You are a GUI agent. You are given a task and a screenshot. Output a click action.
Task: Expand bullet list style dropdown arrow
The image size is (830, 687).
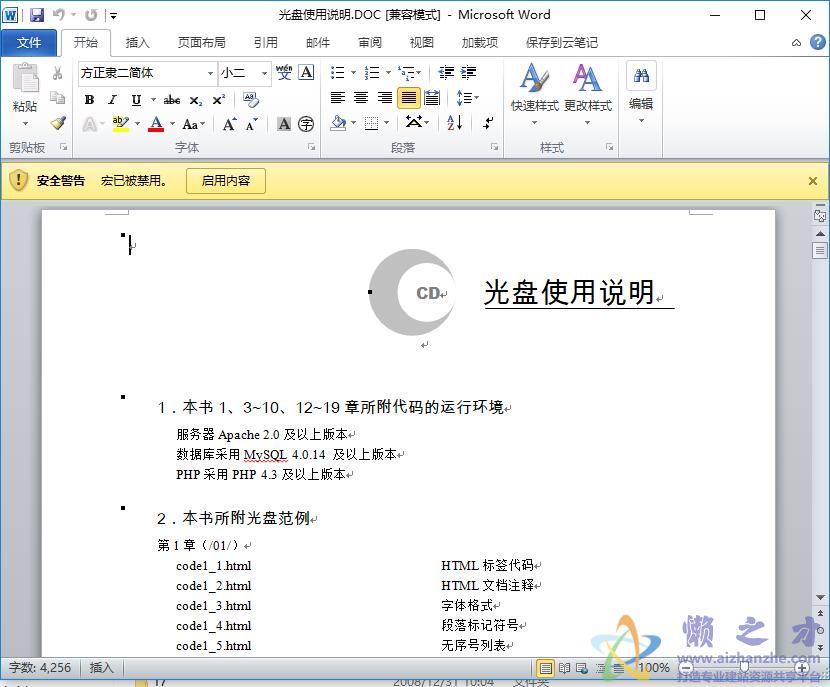[354, 73]
